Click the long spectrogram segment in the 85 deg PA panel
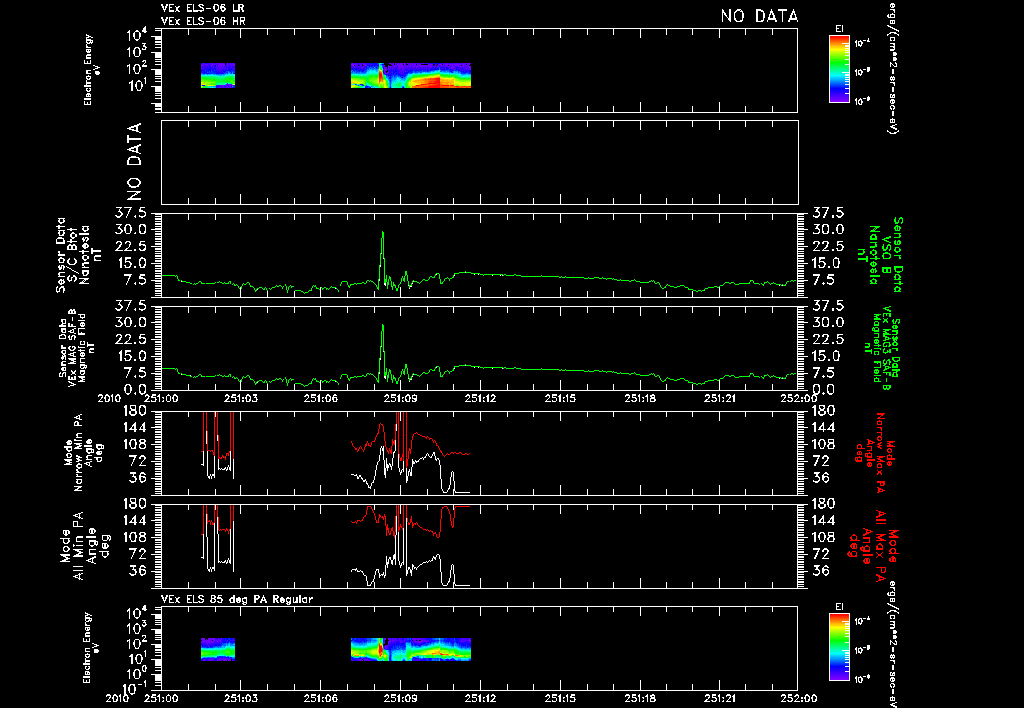The width and height of the screenshot is (1024, 708). click(x=411, y=649)
